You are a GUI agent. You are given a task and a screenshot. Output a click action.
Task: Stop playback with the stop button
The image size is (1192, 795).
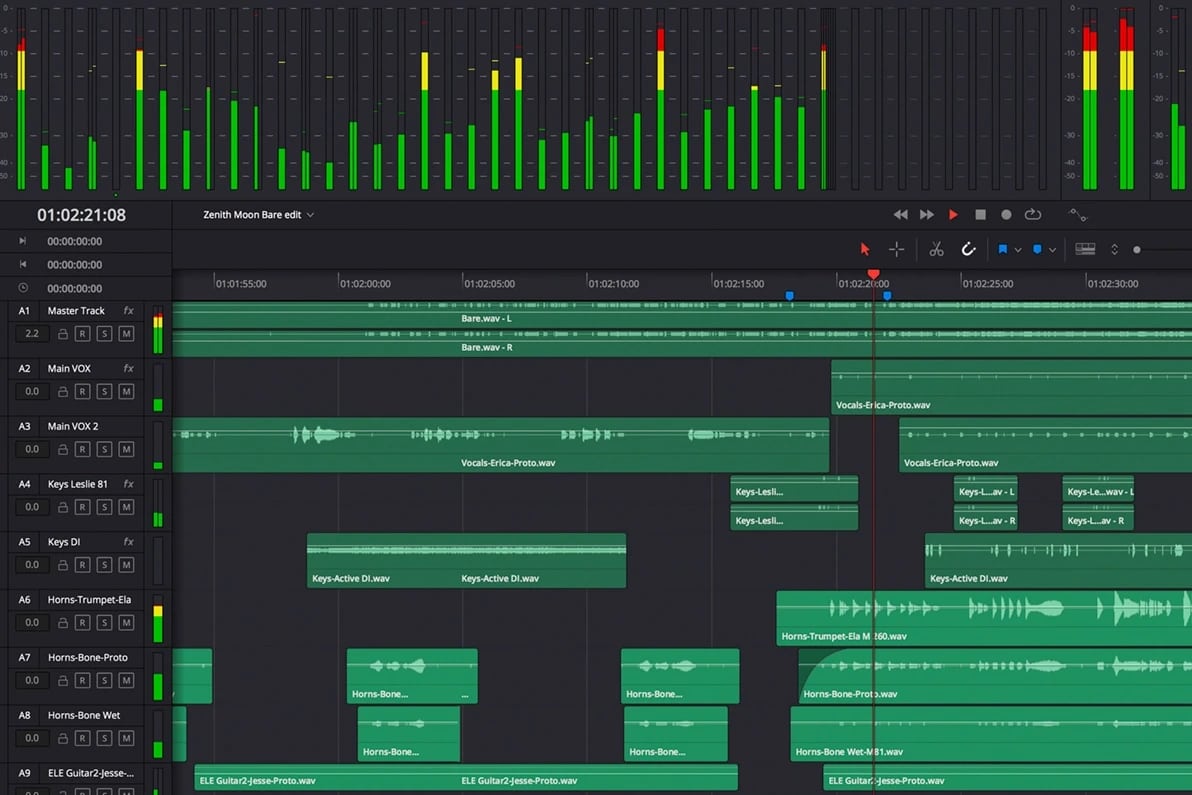point(980,215)
